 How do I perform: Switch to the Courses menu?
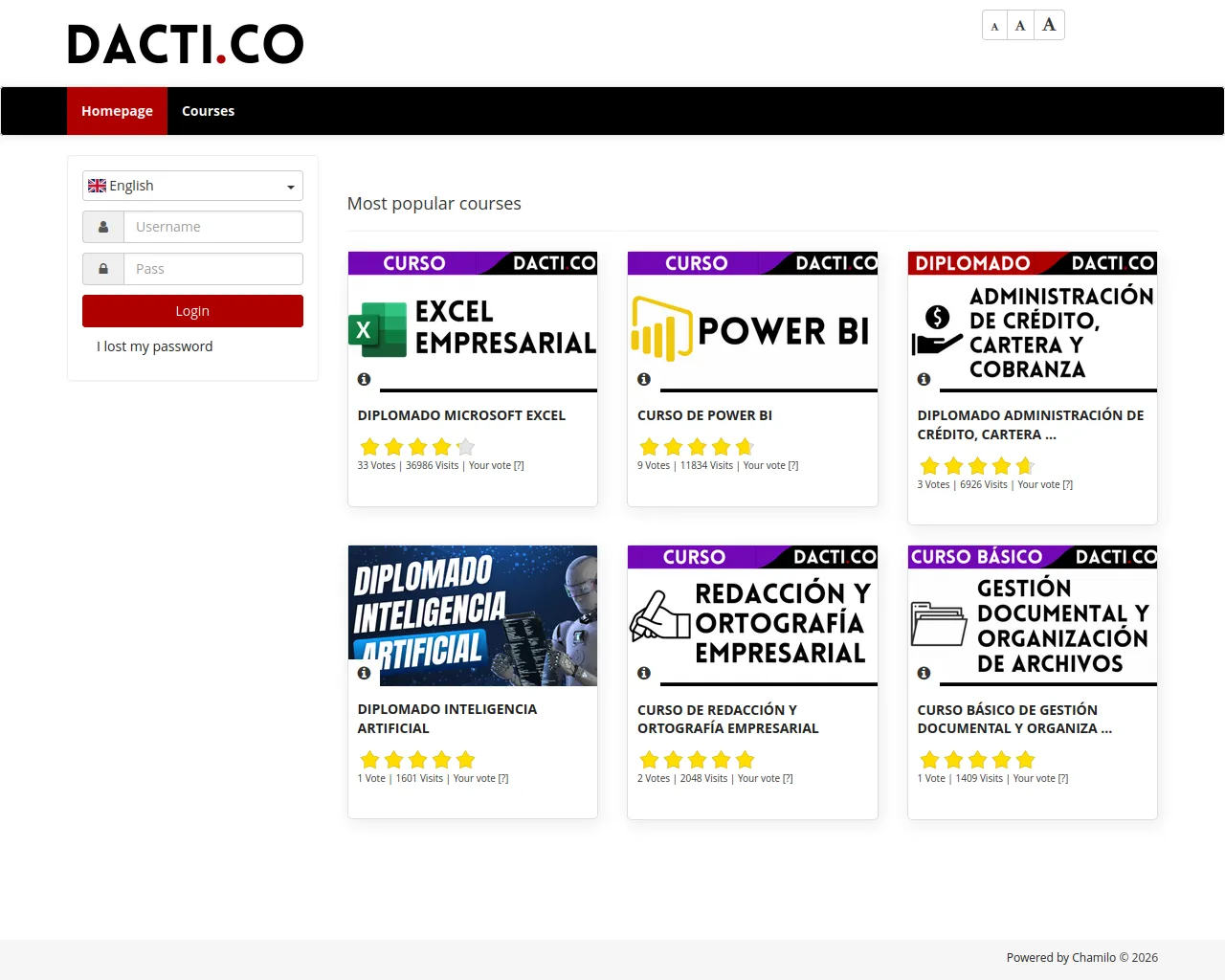pyautogui.click(x=208, y=110)
